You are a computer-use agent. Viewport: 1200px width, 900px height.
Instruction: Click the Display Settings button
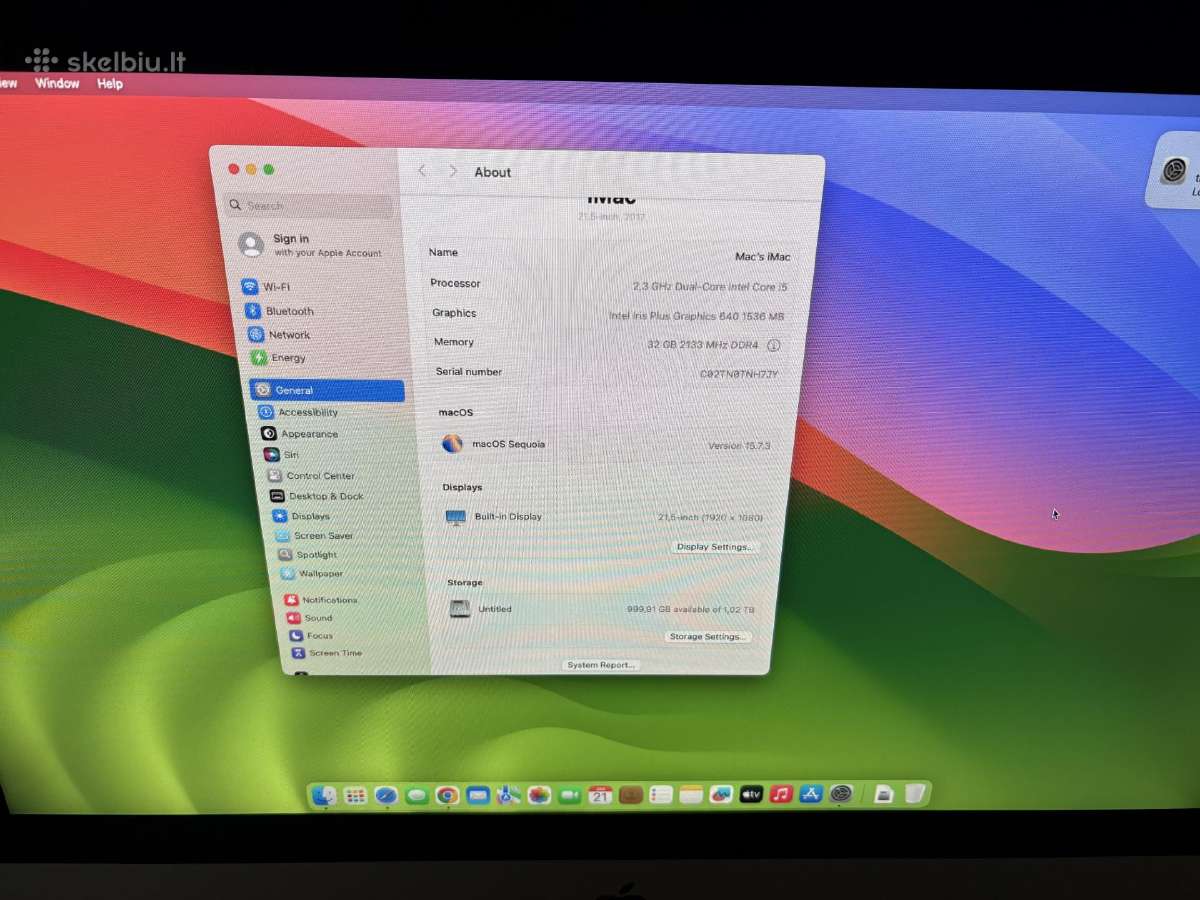point(714,547)
